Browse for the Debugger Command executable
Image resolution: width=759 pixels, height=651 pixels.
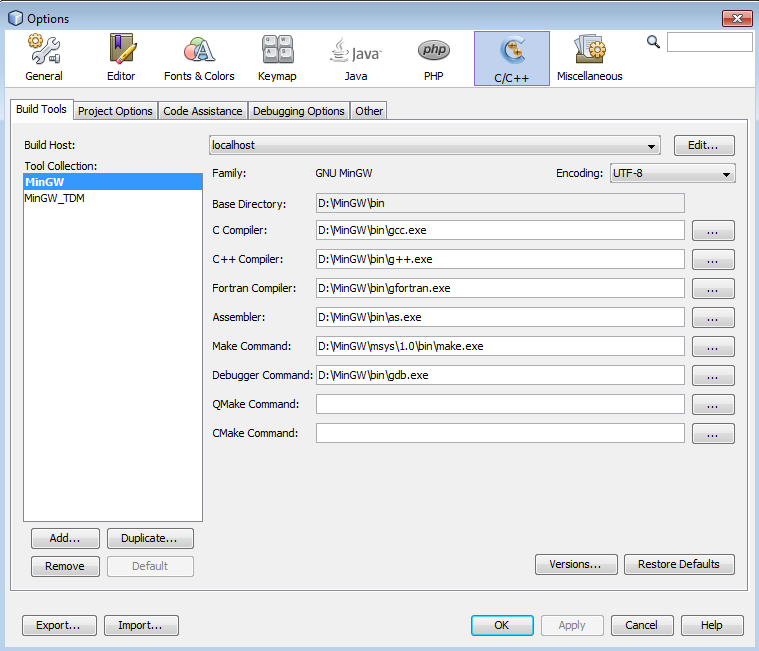[x=713, y=376]
